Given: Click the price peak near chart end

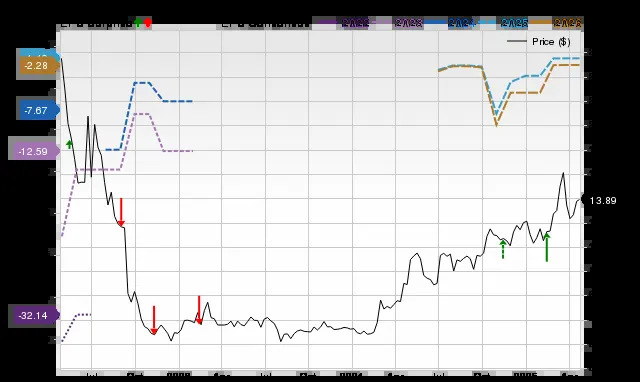Looking at the screenshot, I should [x=563, y=173].
